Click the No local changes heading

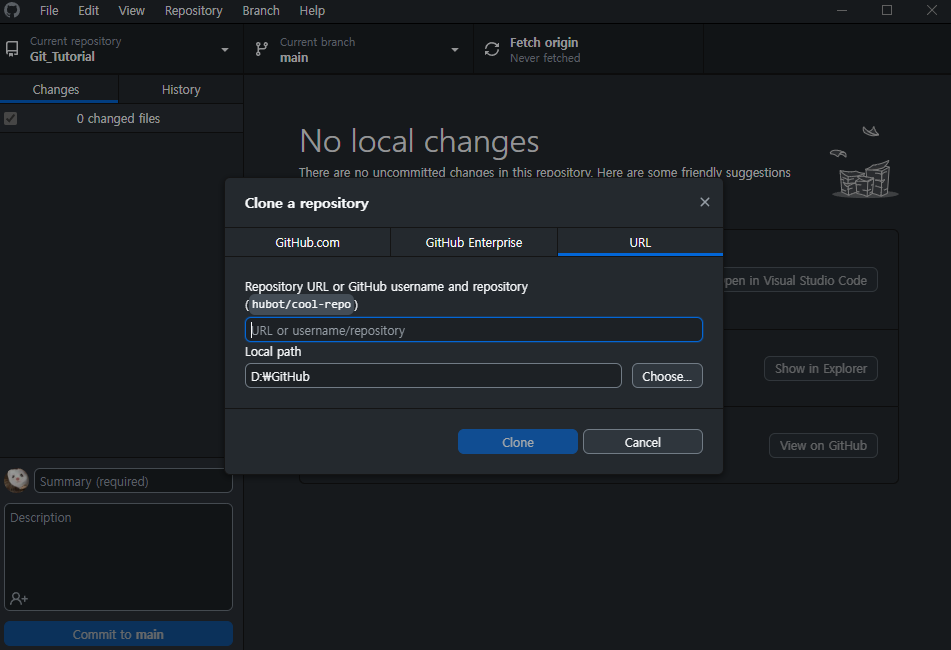(x=419, y=141)
